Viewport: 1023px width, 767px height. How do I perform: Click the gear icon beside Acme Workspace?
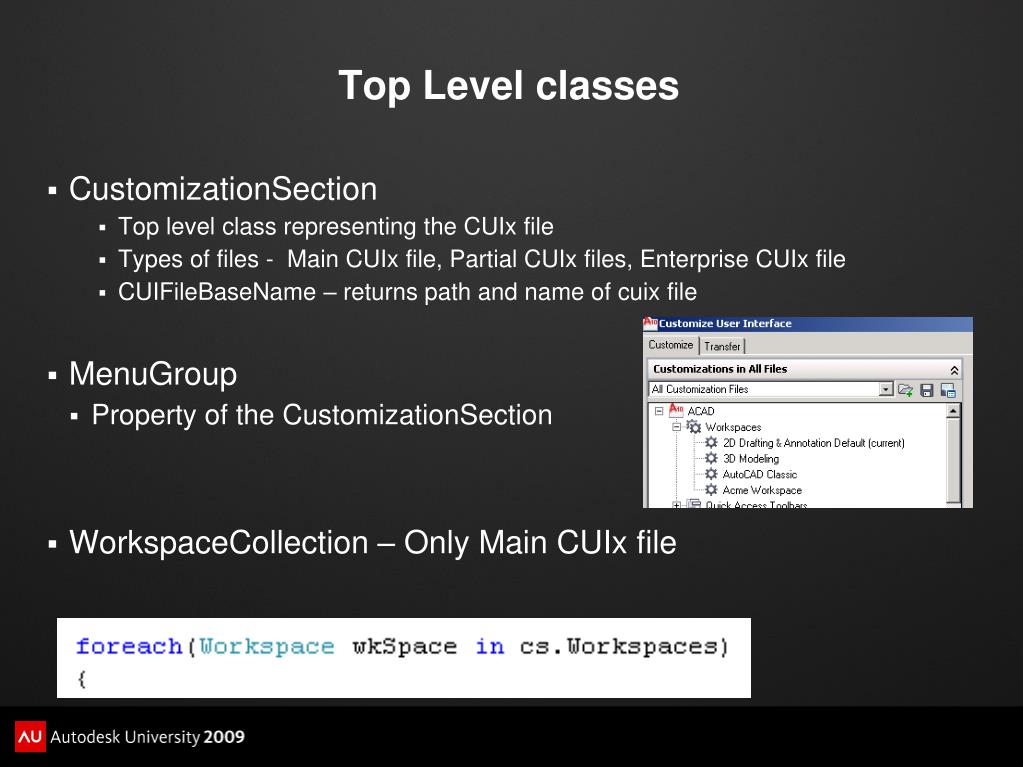pos(711,490)
